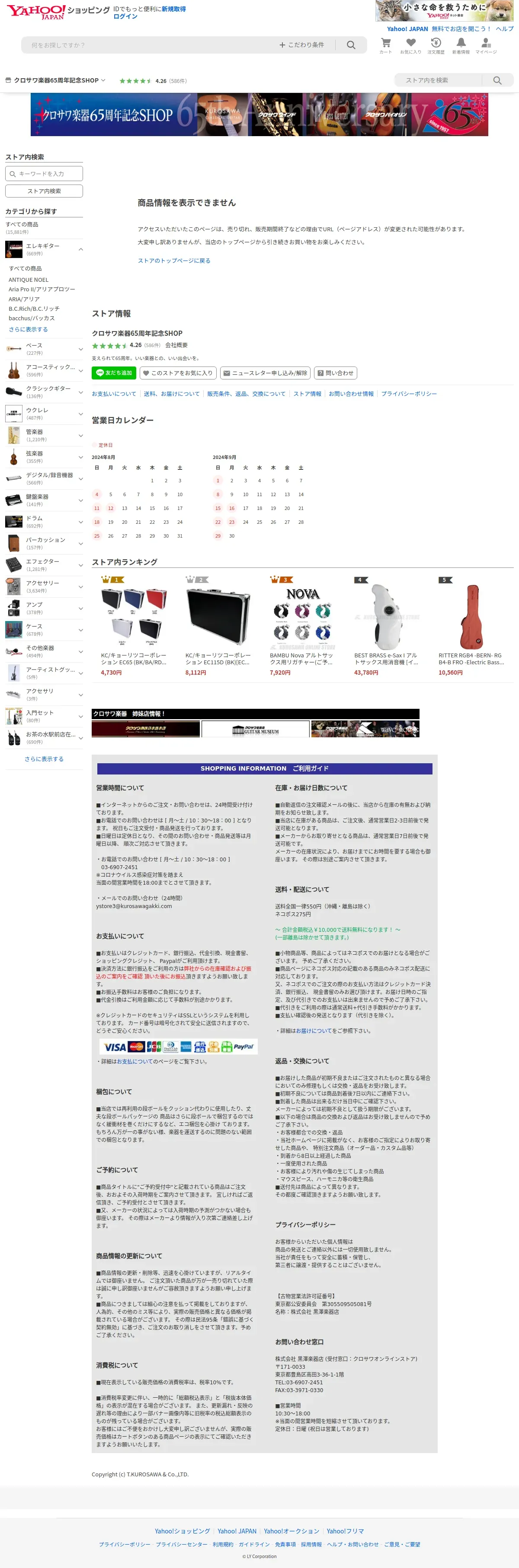The height and width of the screenshot is (1568, 519).
Task: Open 送料、お届けについて link
Action: [172, 394]
